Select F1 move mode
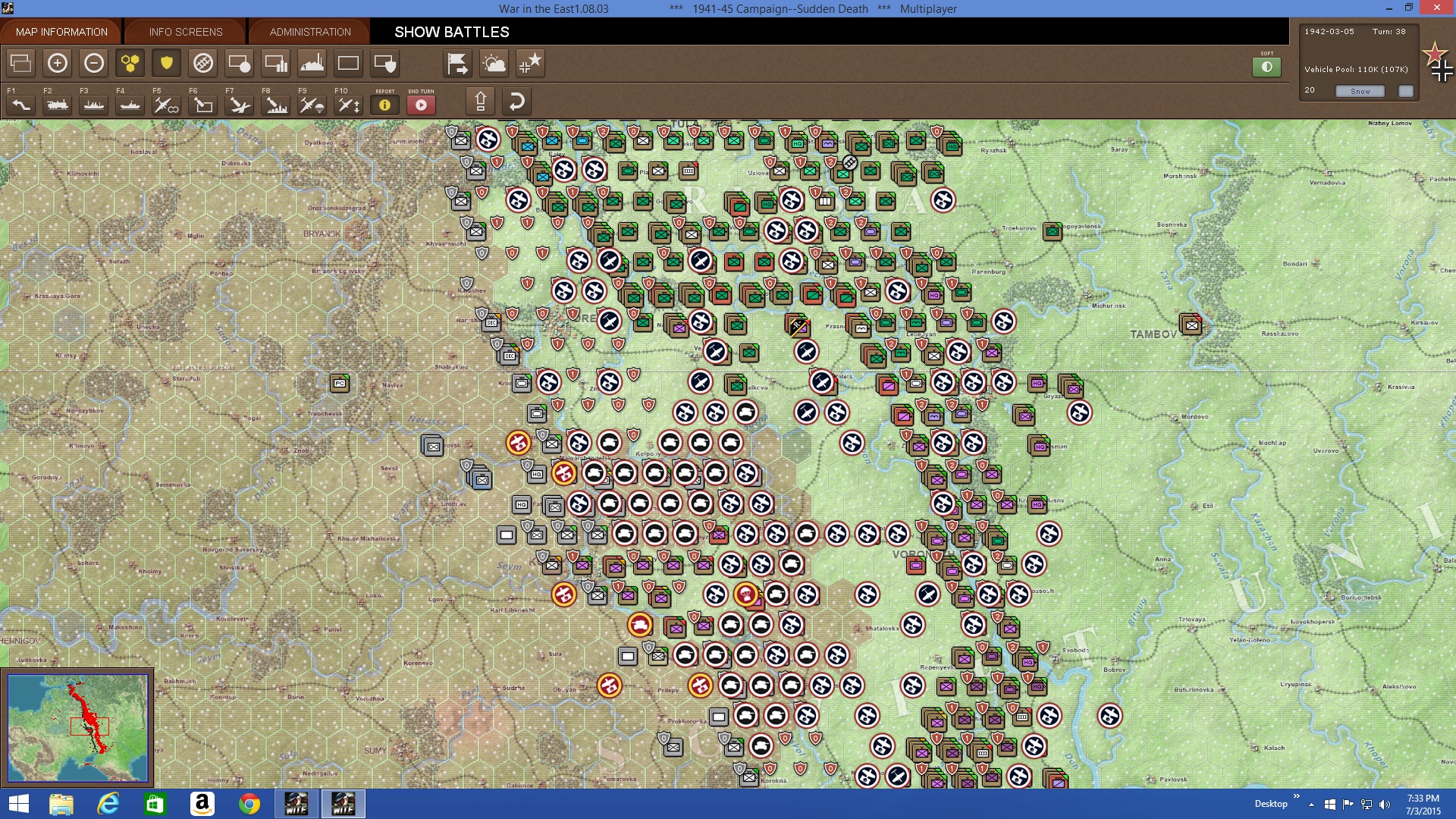The width and height of the screenshot is (1456, 819). pyautogui.click(x=21, y=105)
